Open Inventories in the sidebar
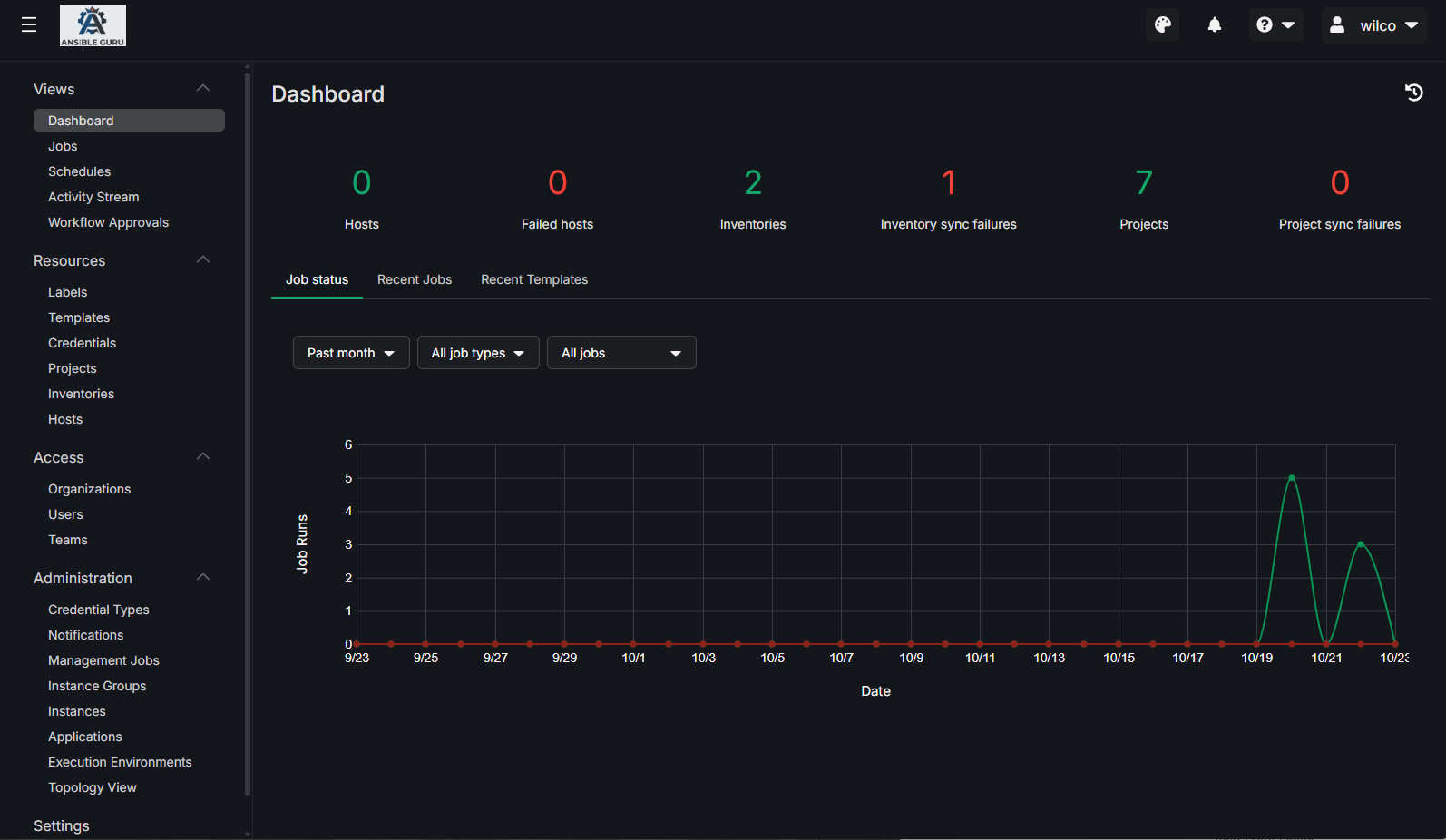The height and width of the screenshot is (840, 1446). click(81, 394)
